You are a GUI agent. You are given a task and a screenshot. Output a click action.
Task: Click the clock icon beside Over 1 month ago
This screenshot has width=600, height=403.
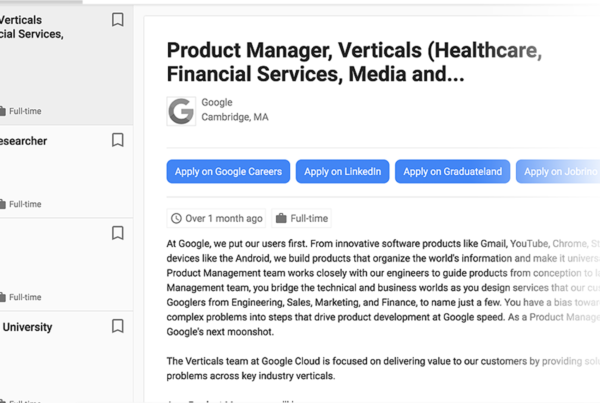[x=176, y=218]
